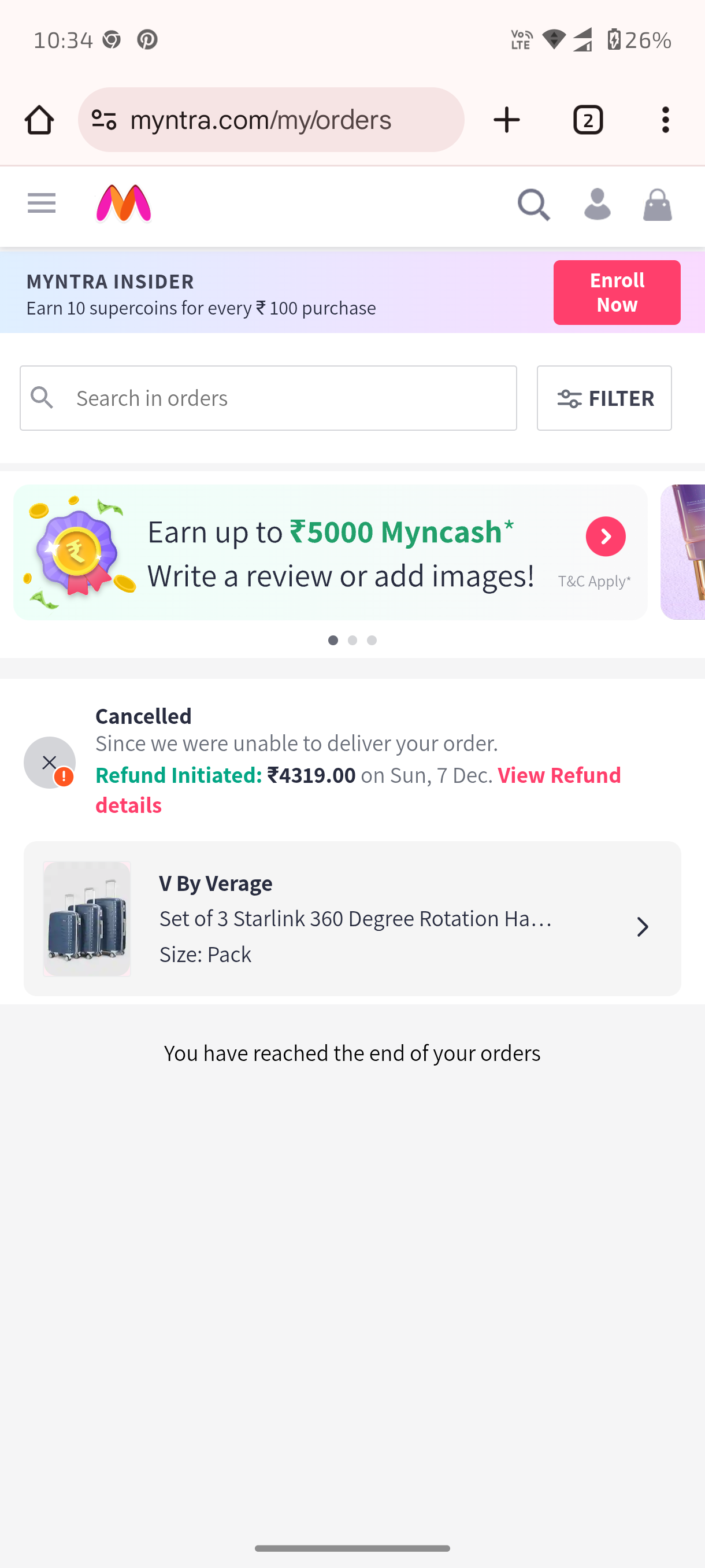The image size is (705, 1568).
Task: Go to Chrome home page
Action: [x=39, y=120]
